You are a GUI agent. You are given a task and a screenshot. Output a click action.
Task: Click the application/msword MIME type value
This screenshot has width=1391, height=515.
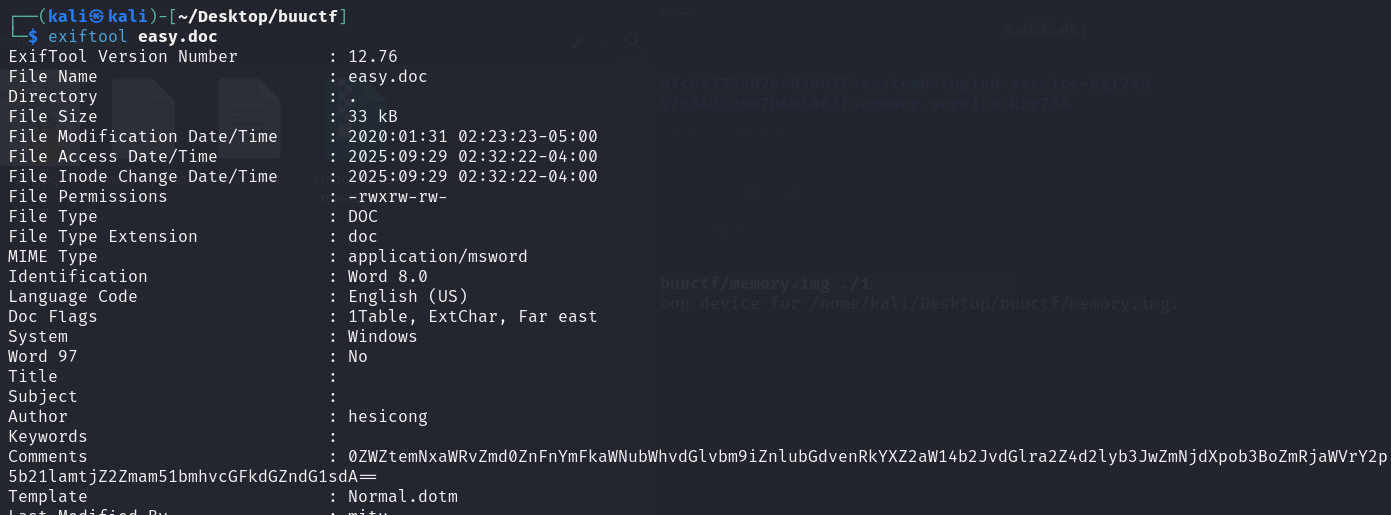(x=437, y=257)
